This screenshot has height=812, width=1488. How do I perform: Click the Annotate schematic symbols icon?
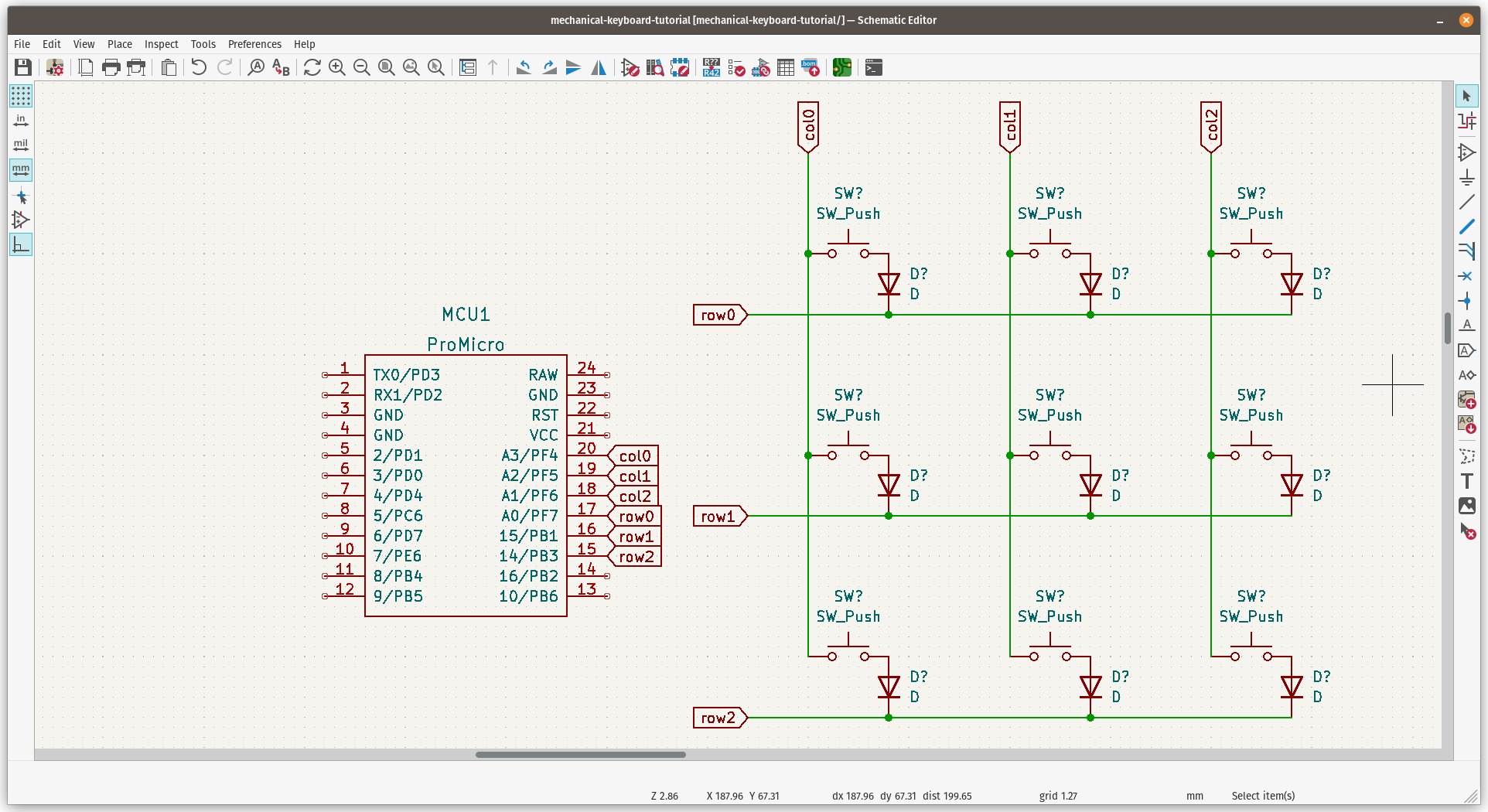(x=712, y=68)
